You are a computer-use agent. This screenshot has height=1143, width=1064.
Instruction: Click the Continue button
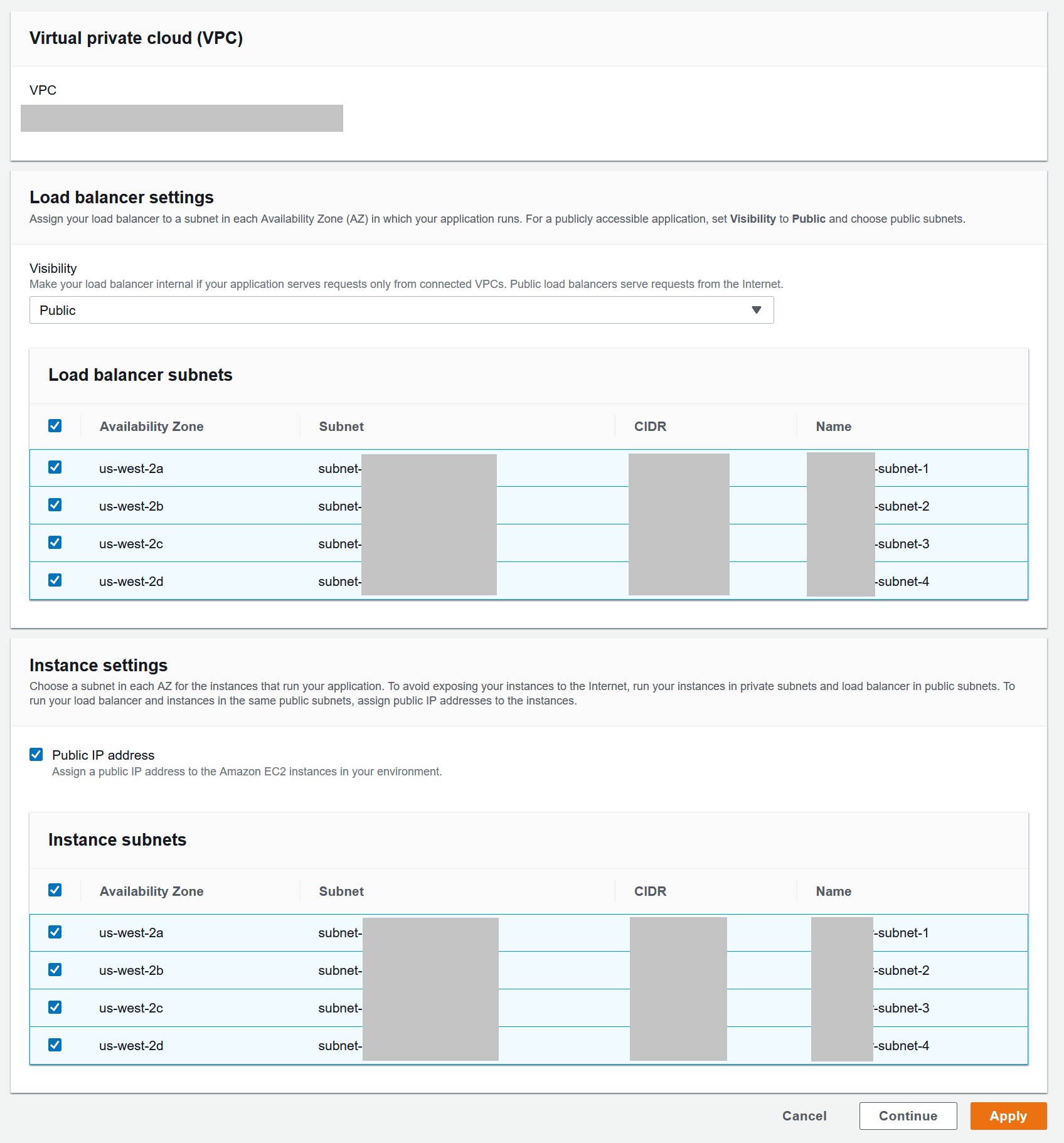[908, 1116]
